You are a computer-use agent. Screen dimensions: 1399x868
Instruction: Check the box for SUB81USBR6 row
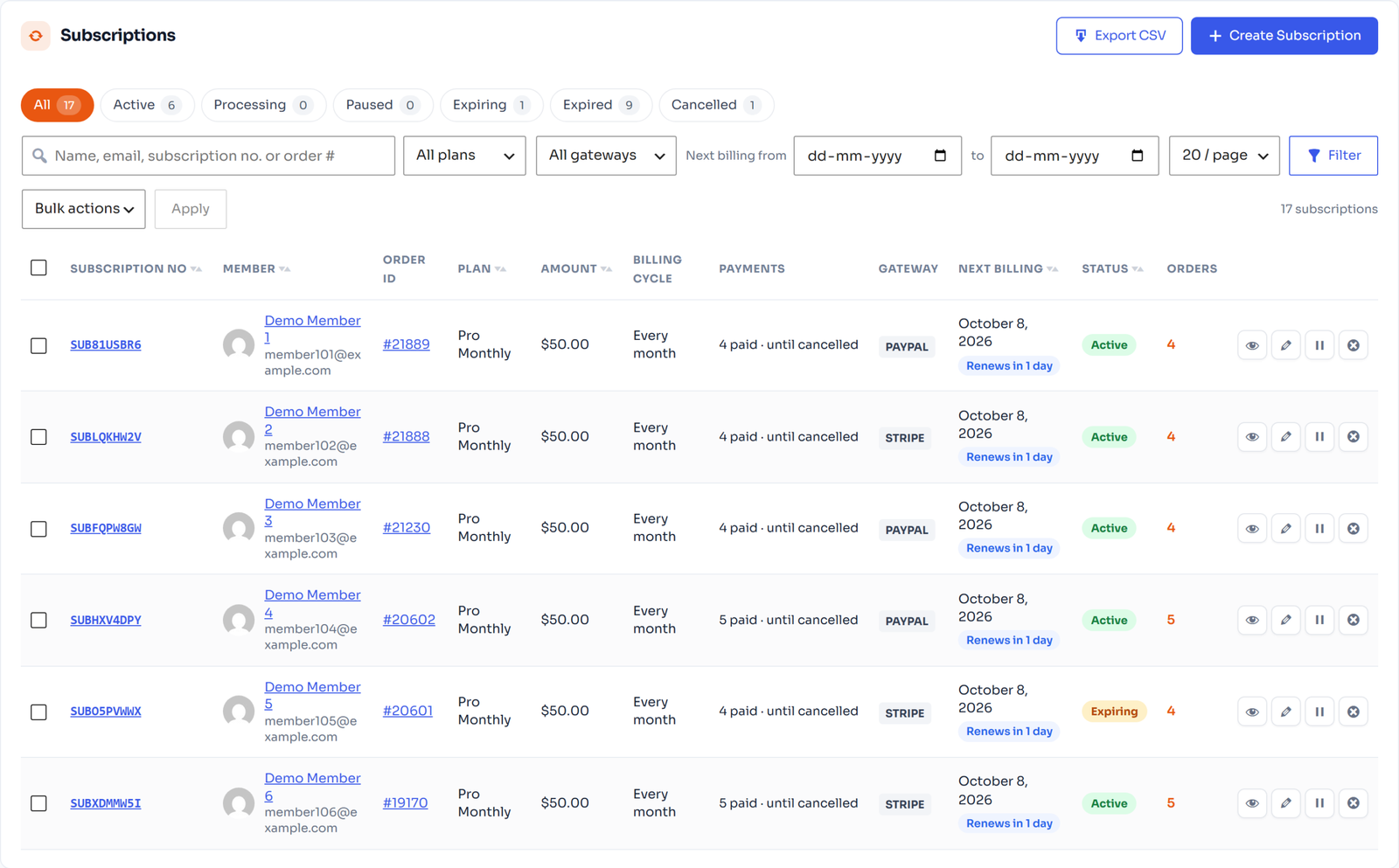[x=38, y=345]
